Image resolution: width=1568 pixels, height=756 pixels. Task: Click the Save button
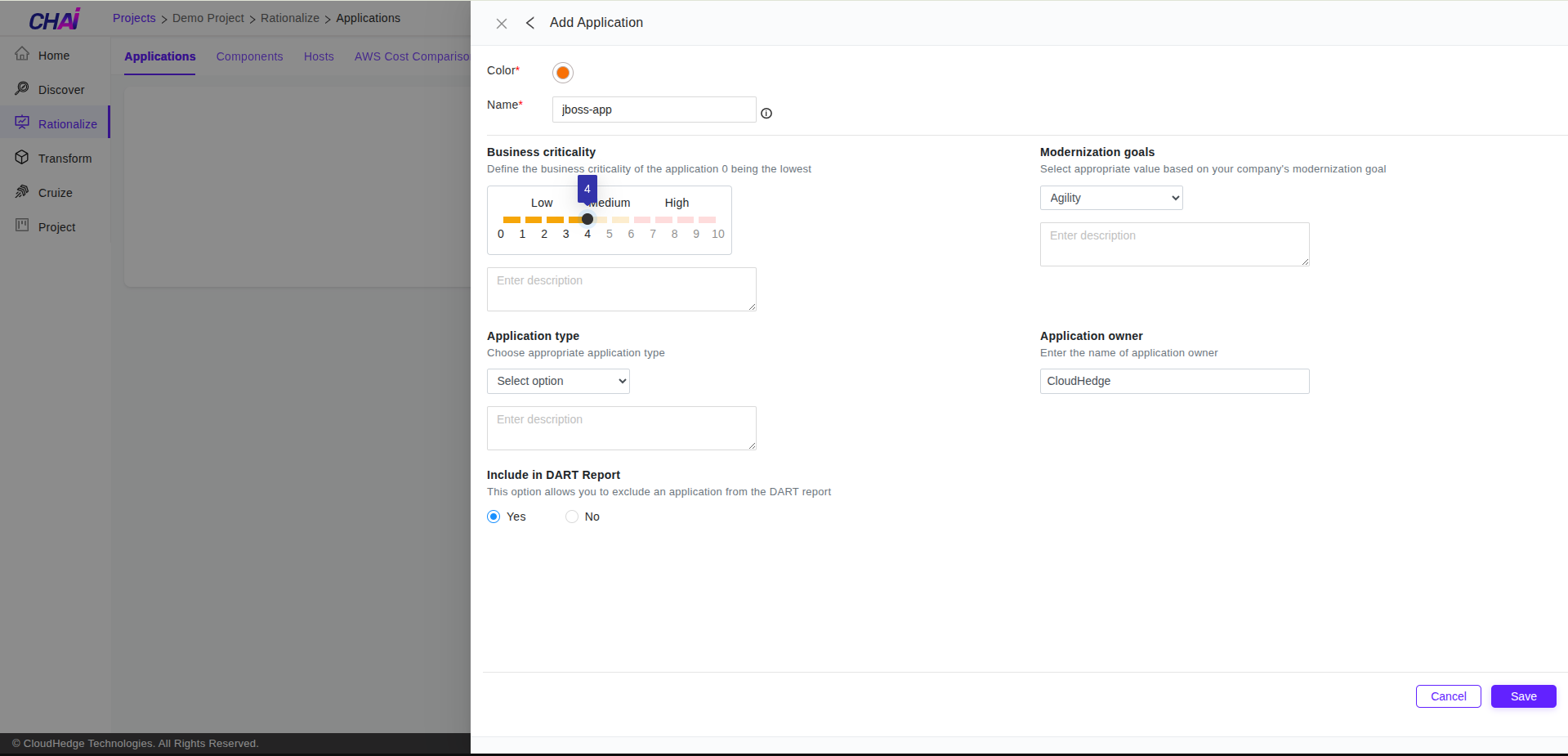(1523, 696)
